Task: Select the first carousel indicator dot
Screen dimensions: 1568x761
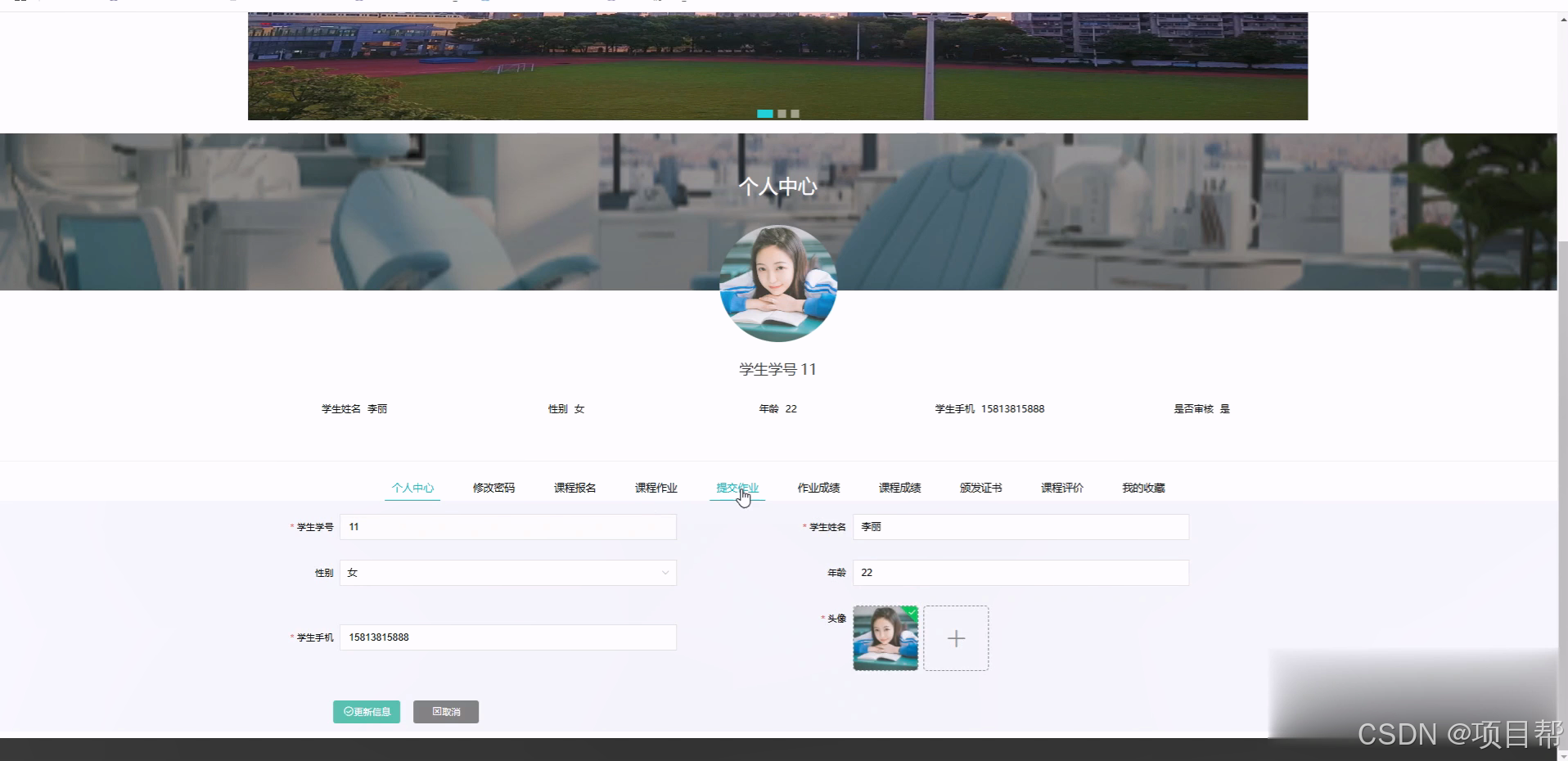Action: coord(764,114)
